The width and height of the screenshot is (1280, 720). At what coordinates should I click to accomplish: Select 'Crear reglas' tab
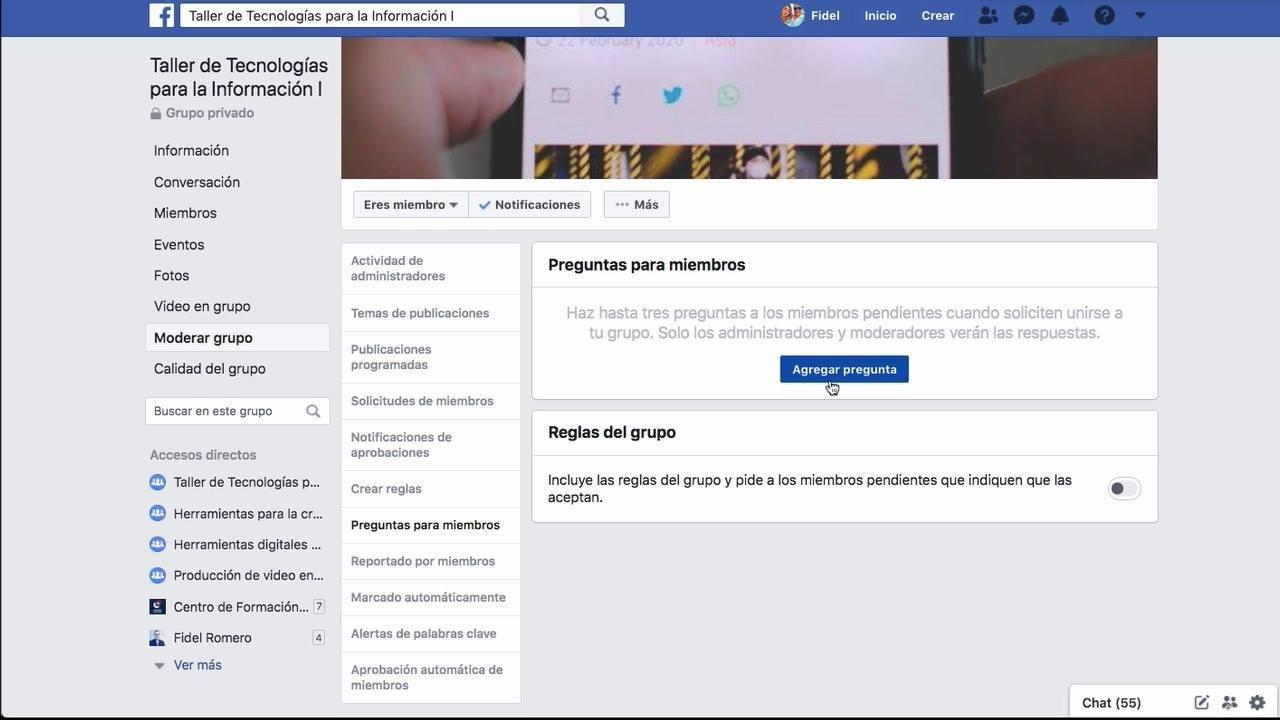click(431, 489)
